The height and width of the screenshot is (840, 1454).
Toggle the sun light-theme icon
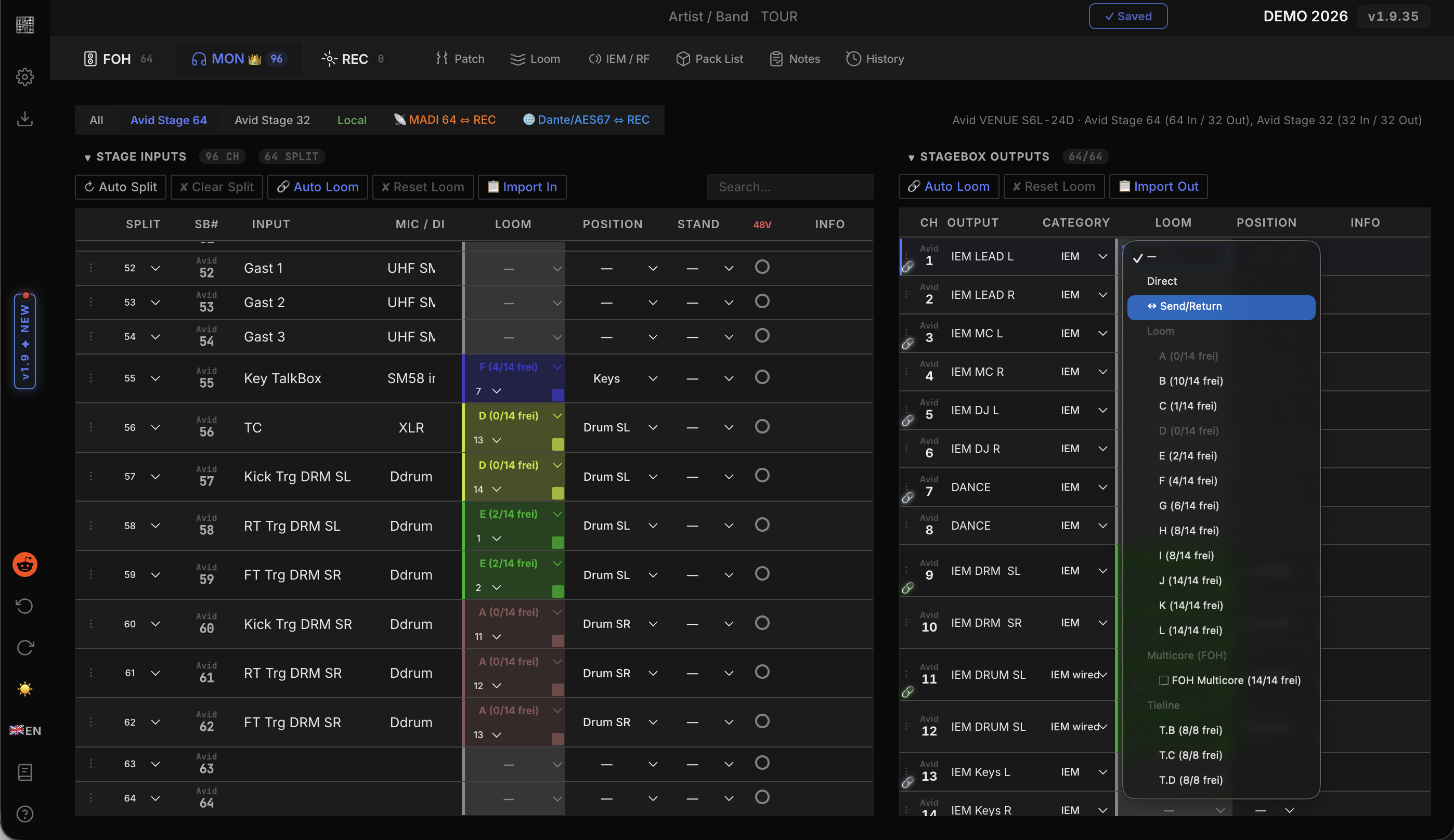pyautogui.click(x=25, y=689)
